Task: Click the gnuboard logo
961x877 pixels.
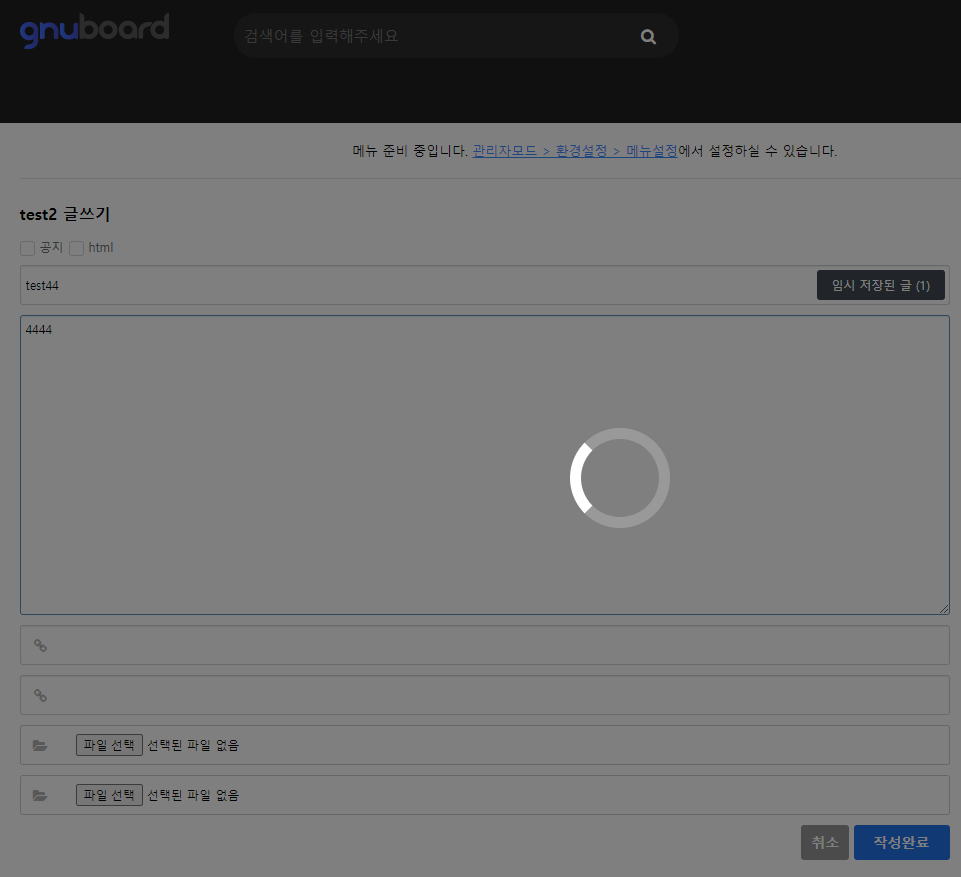Action: [95, 30]
